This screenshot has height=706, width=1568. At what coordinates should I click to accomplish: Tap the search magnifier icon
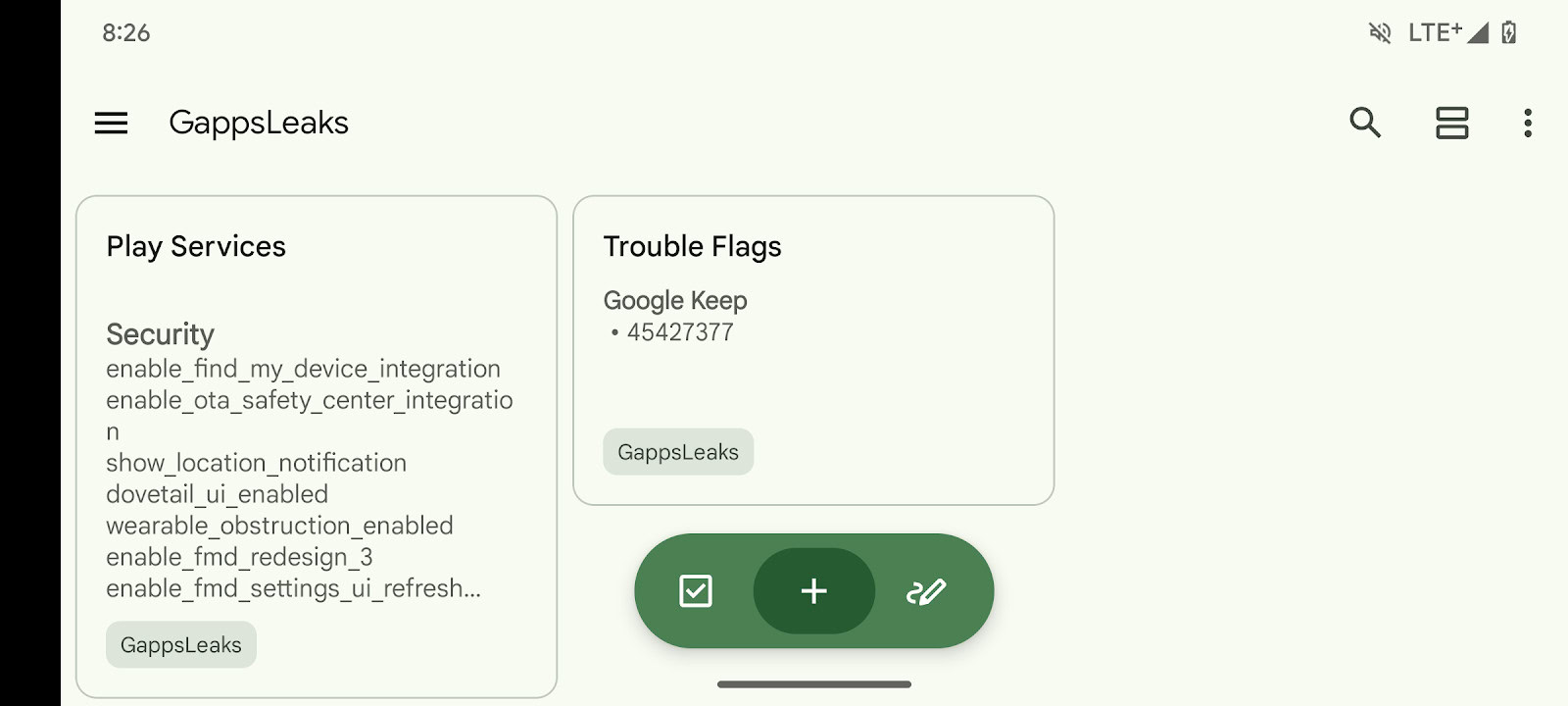click(1365, 123)
